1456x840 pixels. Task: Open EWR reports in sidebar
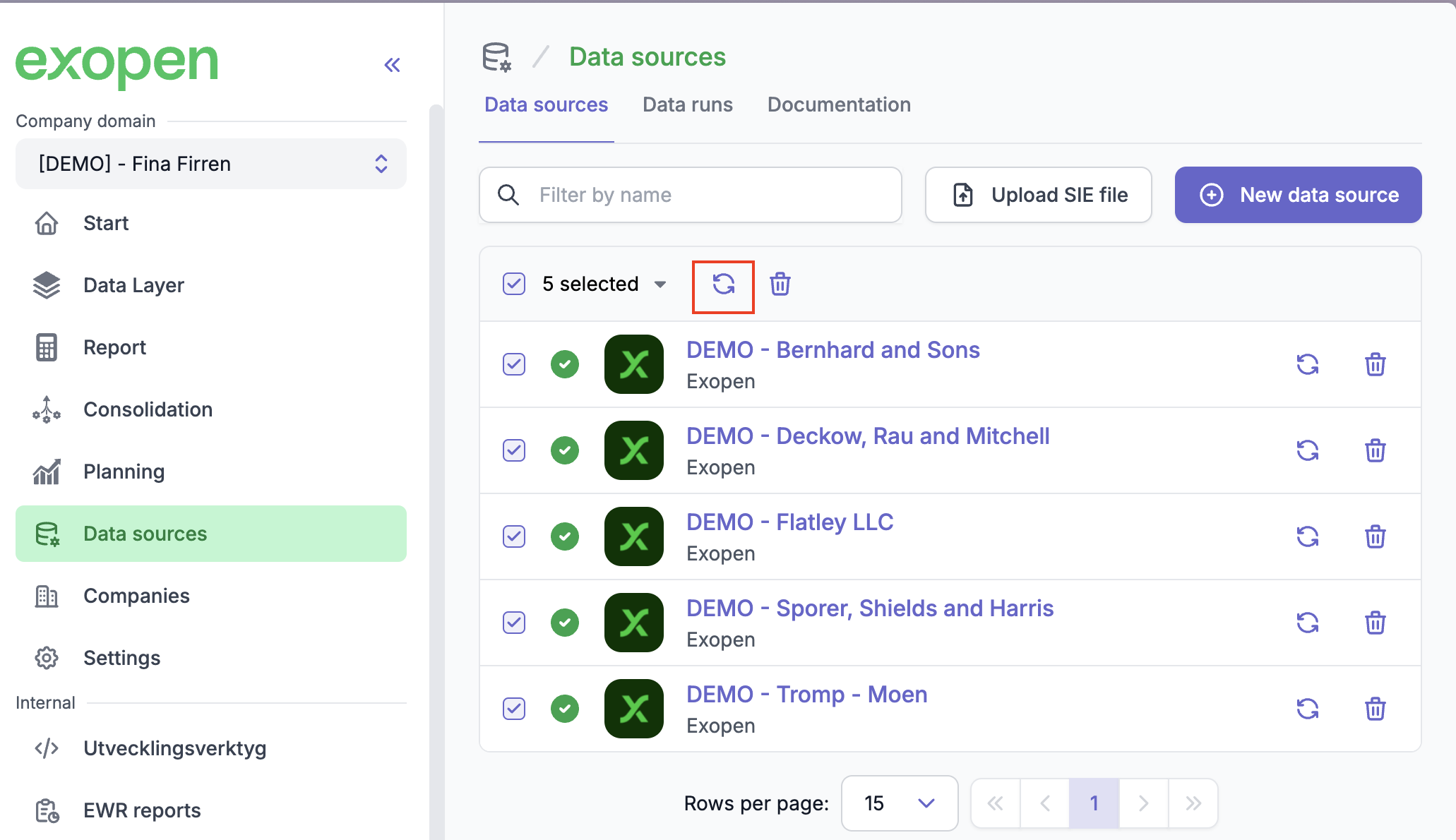211,810
